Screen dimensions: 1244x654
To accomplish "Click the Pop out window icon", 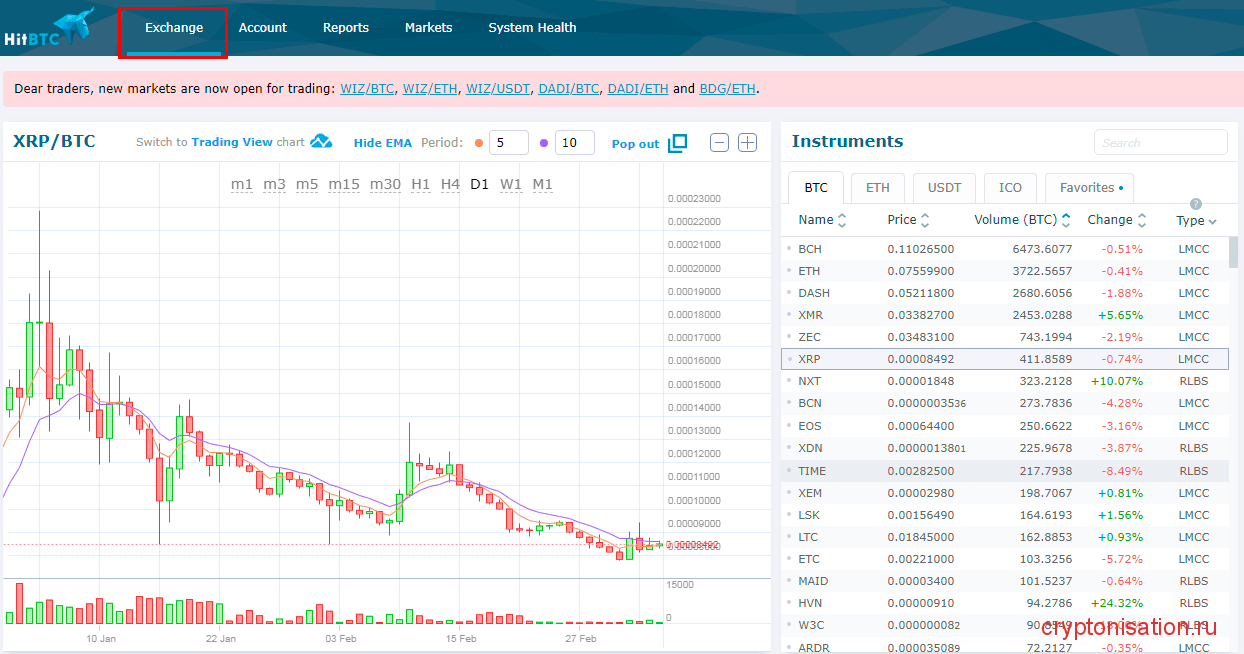I will [x=677, y=143].
